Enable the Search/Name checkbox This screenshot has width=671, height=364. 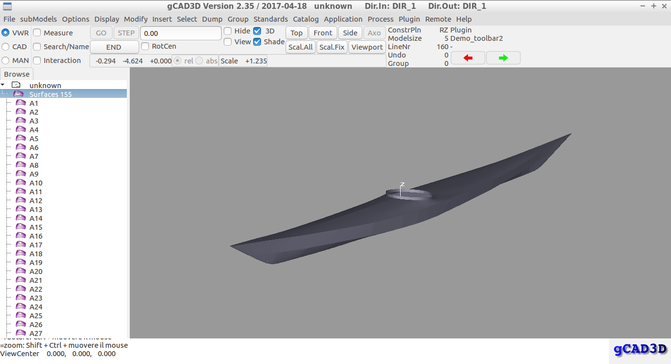click(37, 47)
